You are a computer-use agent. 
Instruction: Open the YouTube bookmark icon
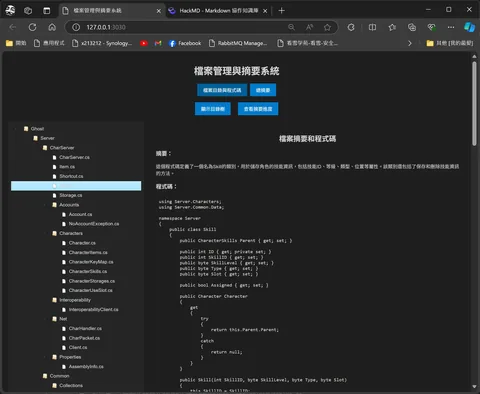[144, 43]
